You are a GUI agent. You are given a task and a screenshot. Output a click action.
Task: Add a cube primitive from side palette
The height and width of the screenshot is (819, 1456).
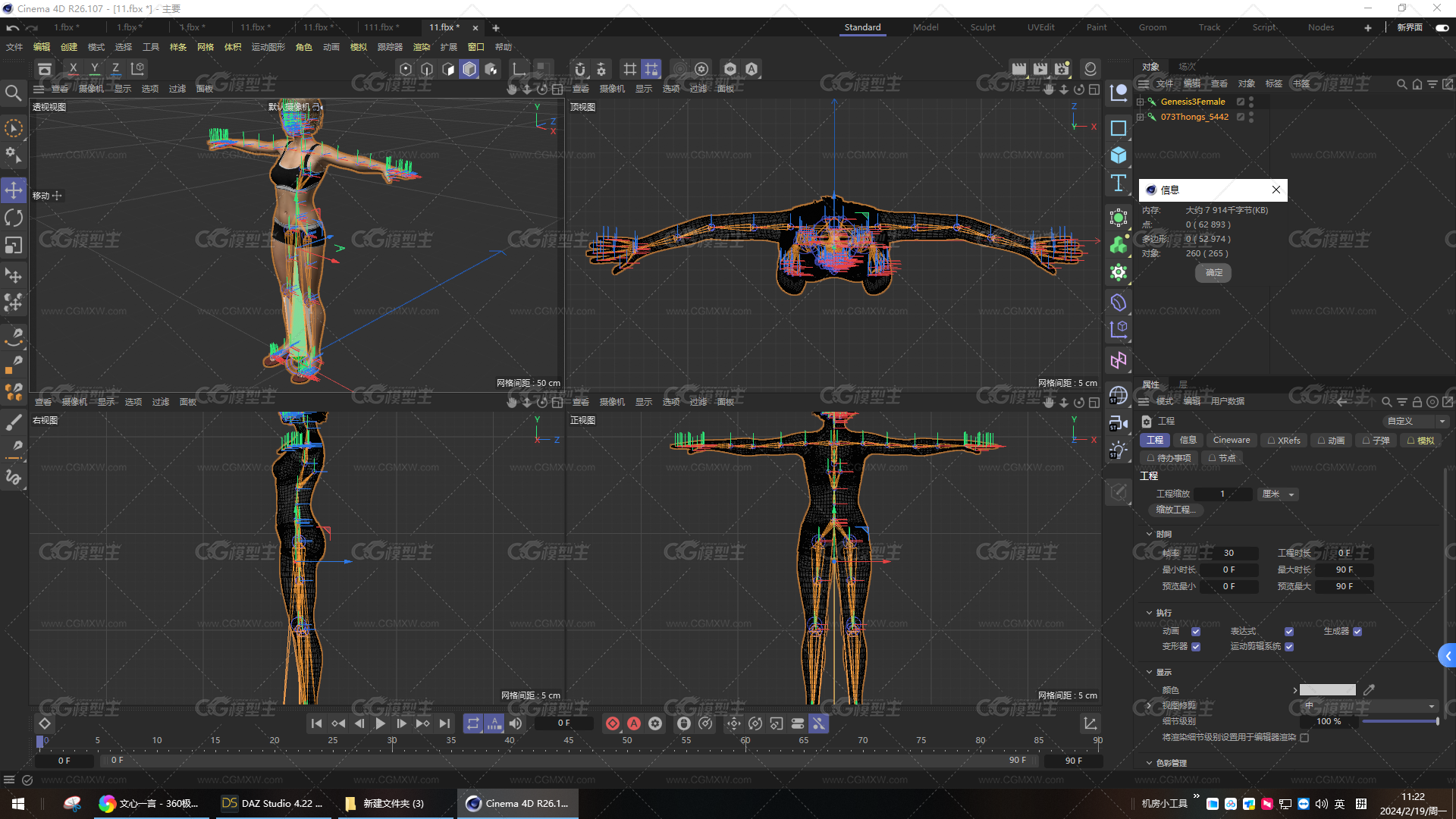pos(1118,155)
